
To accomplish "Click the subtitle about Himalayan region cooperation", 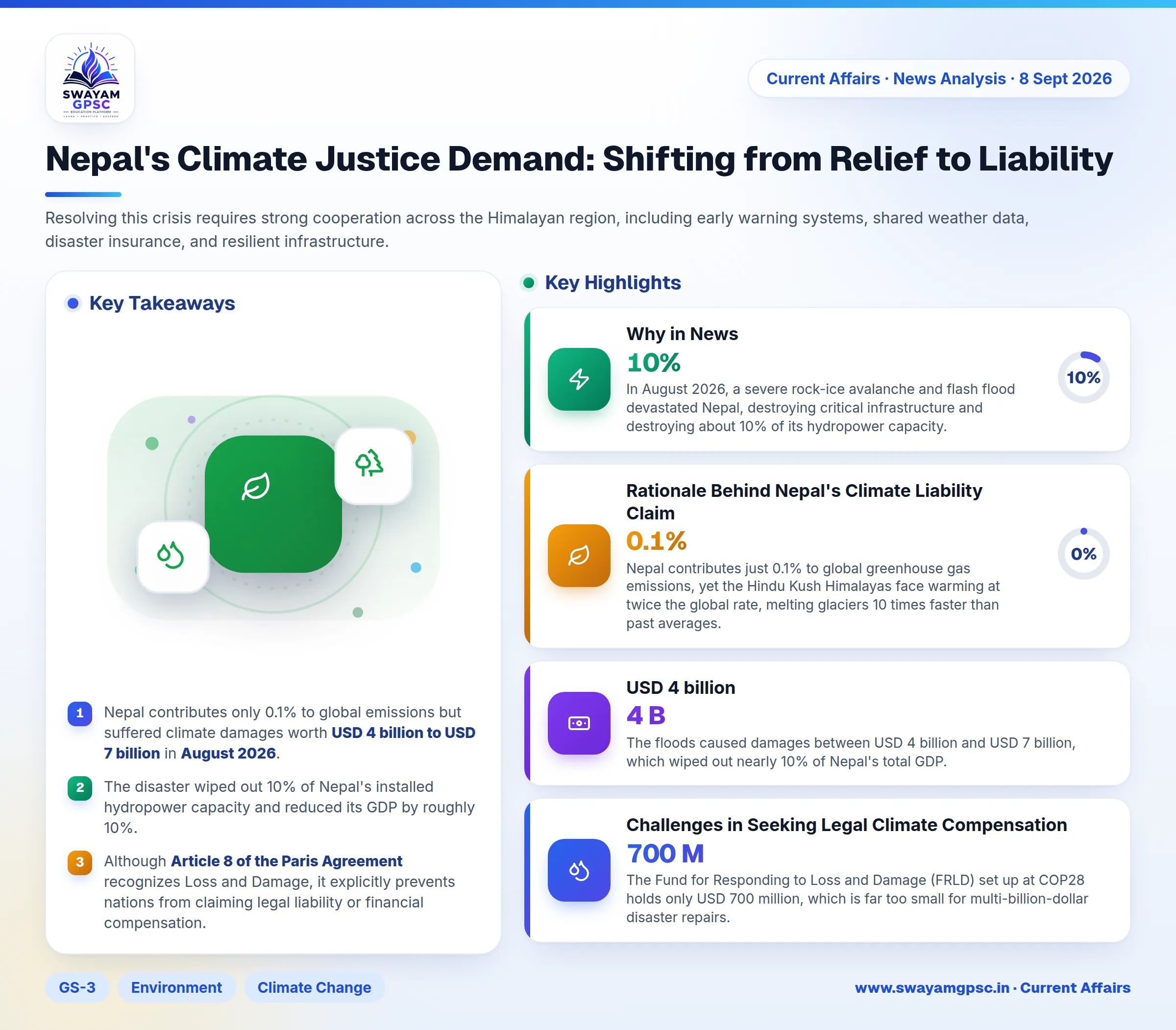I will coord(537,230).
